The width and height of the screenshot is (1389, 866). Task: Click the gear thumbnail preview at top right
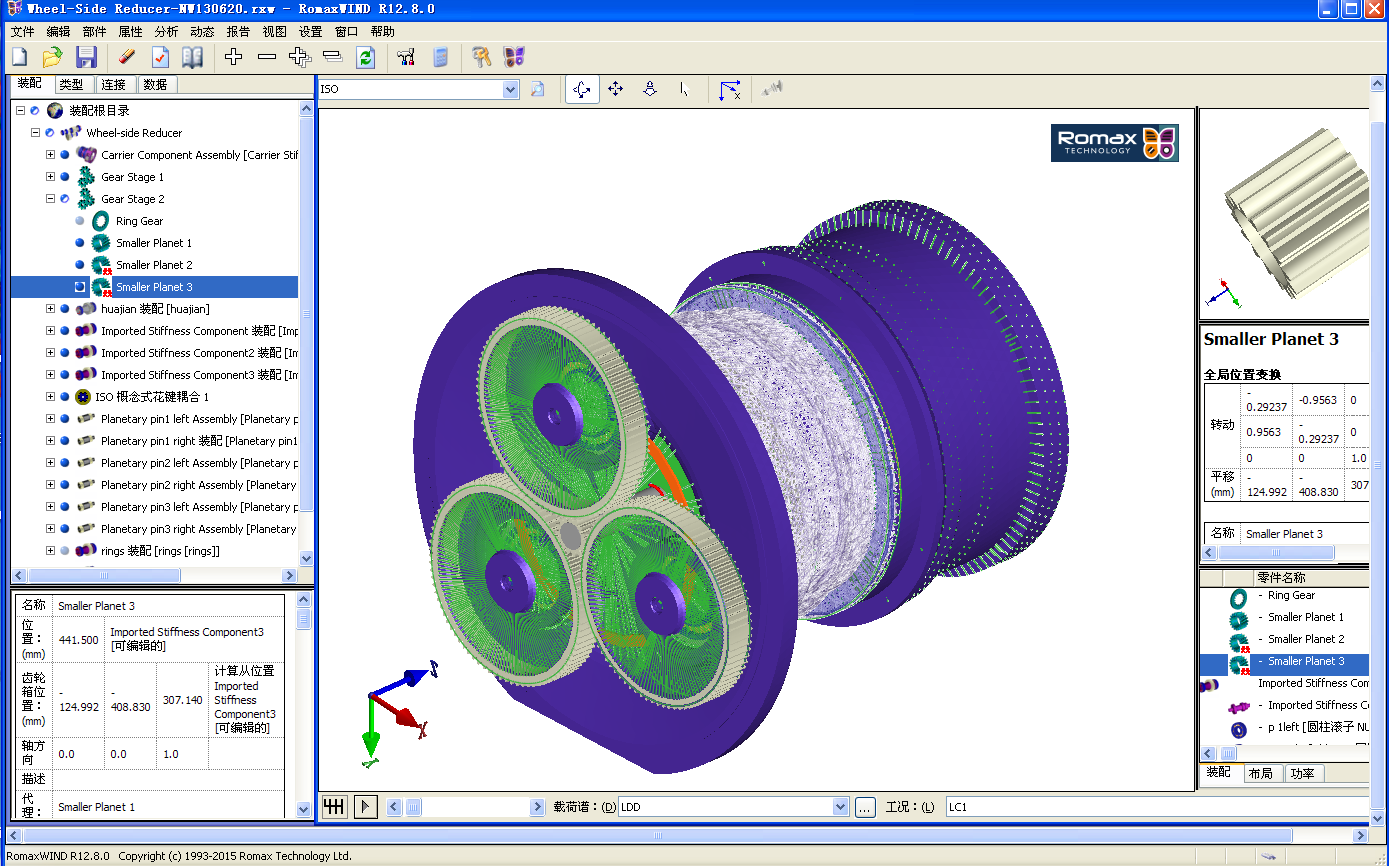click(x=1285, y=215)
